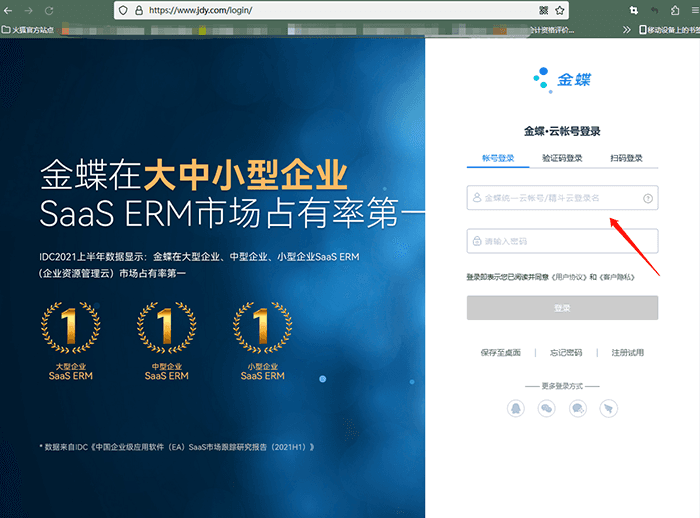Viewport: 700px width, 518px height.
Task: Log in with paper-plane 云之家 icon
Action: [x=608, y=408]
